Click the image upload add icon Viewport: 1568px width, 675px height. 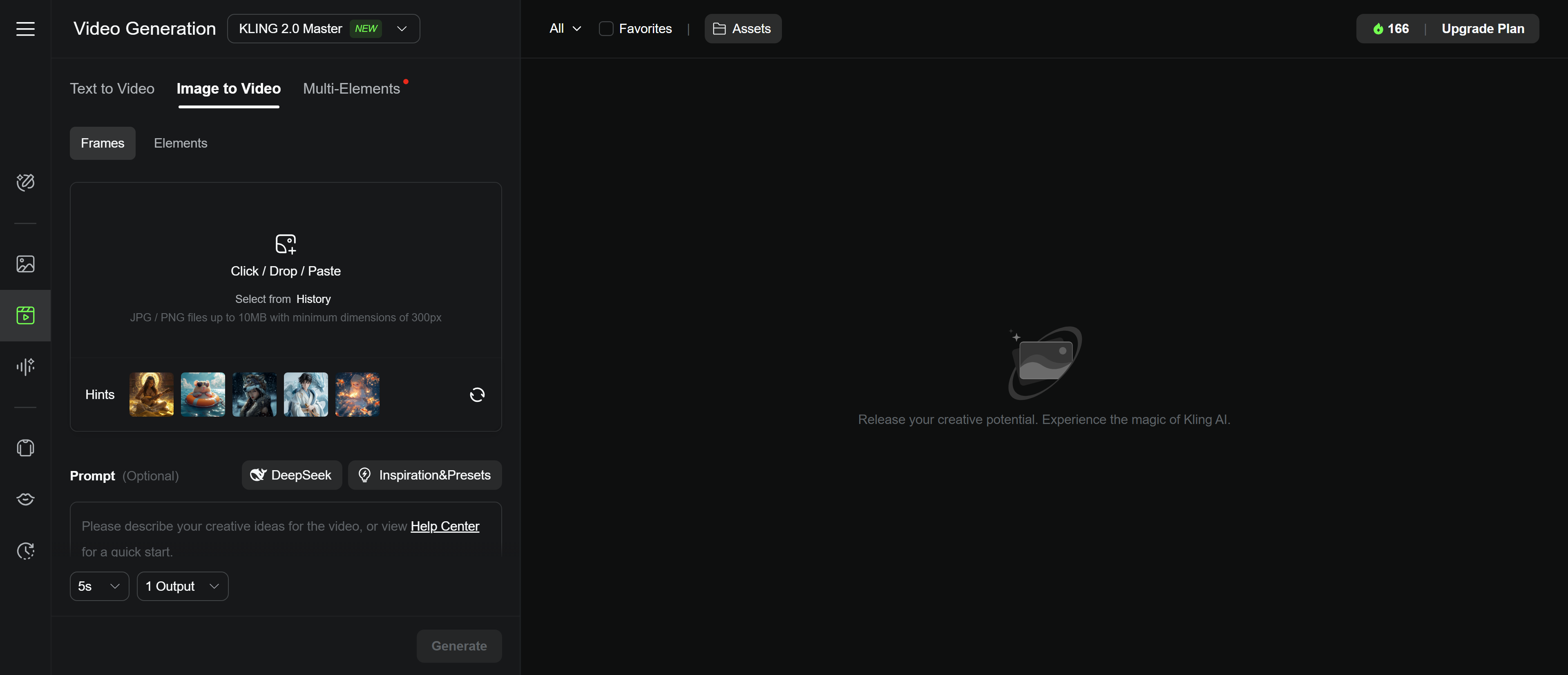pos(286,244)
